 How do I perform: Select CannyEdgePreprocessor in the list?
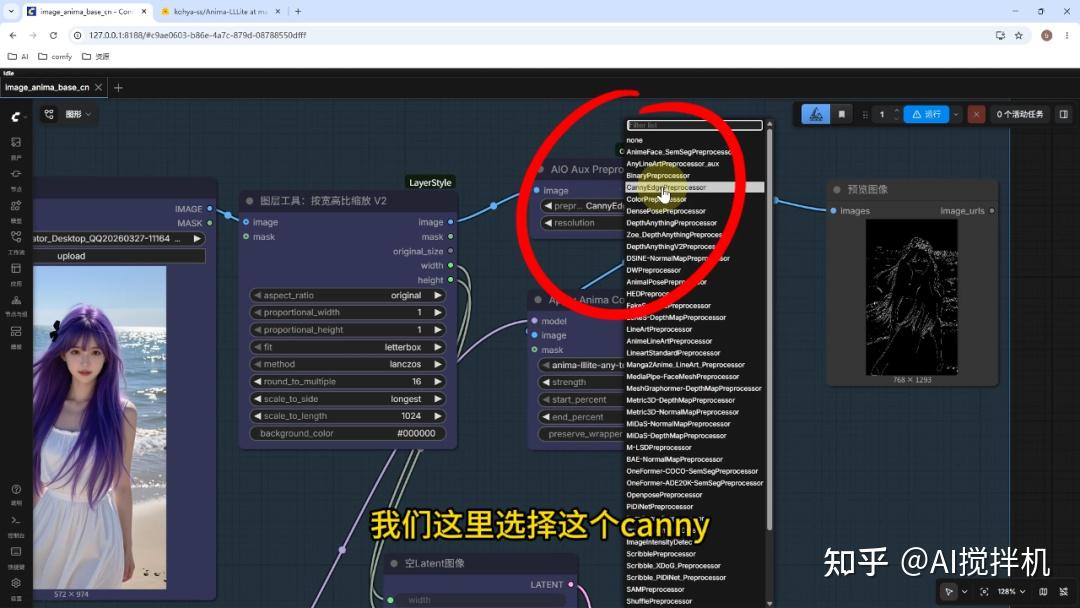tap(694, 187)
